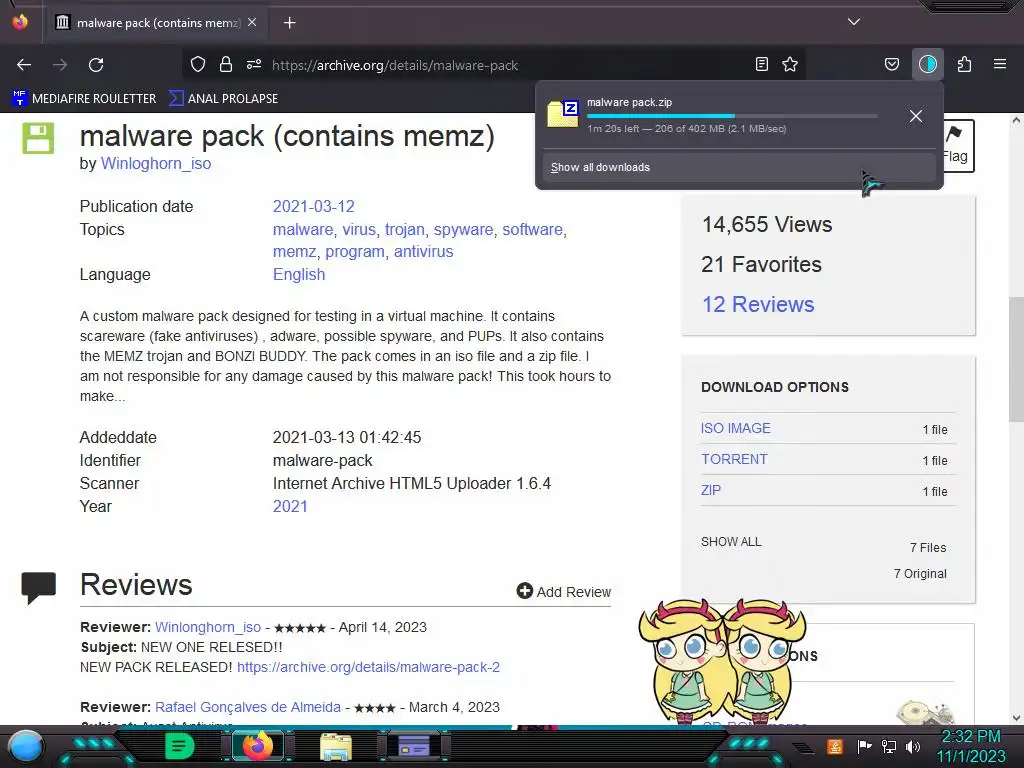This screenshot has width=1024, height=768.
Task: Click the software floppy disk item icon
Action: 38,138
